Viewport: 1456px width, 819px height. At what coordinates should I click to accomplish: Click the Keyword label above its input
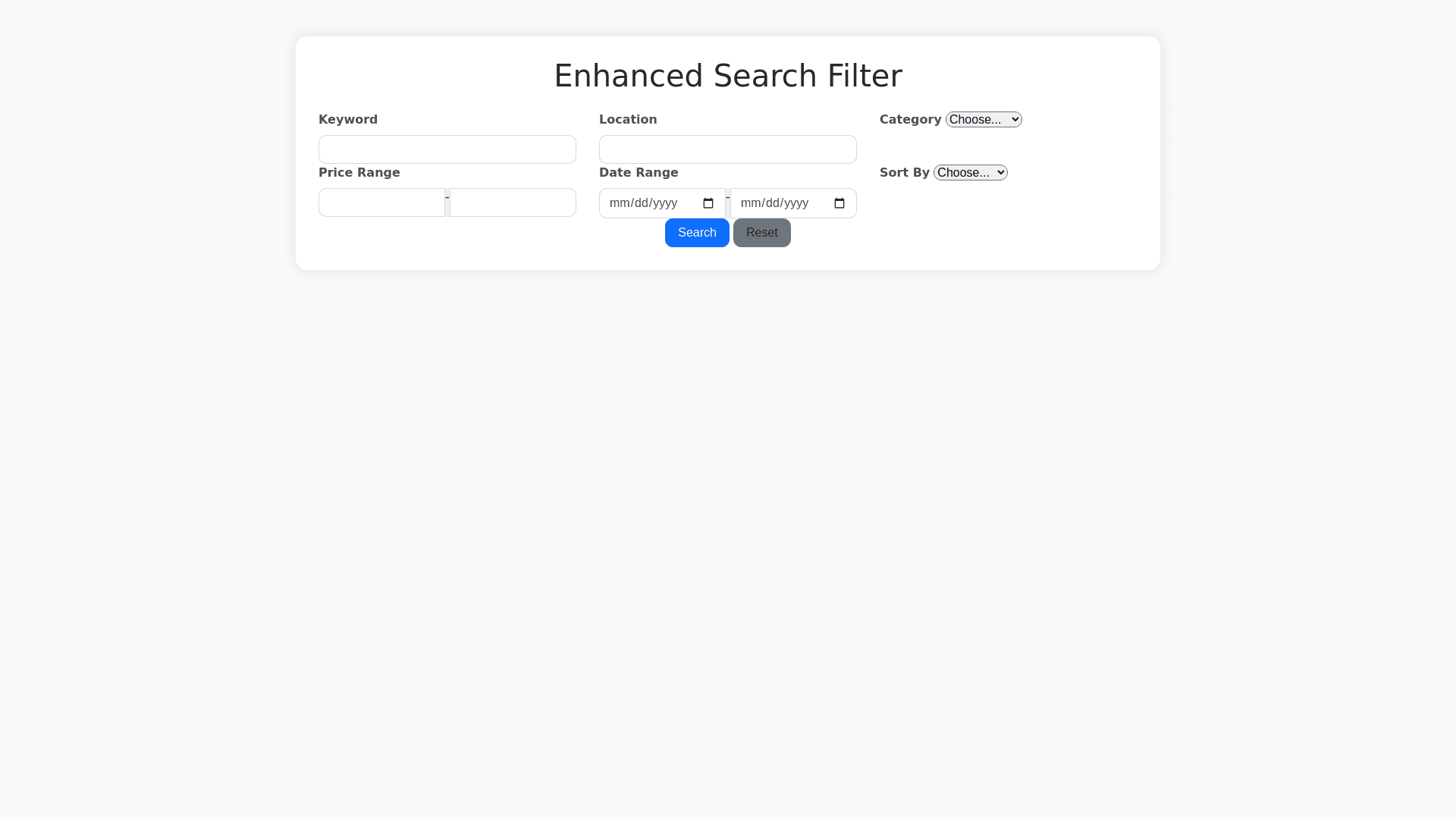(348, 119)
